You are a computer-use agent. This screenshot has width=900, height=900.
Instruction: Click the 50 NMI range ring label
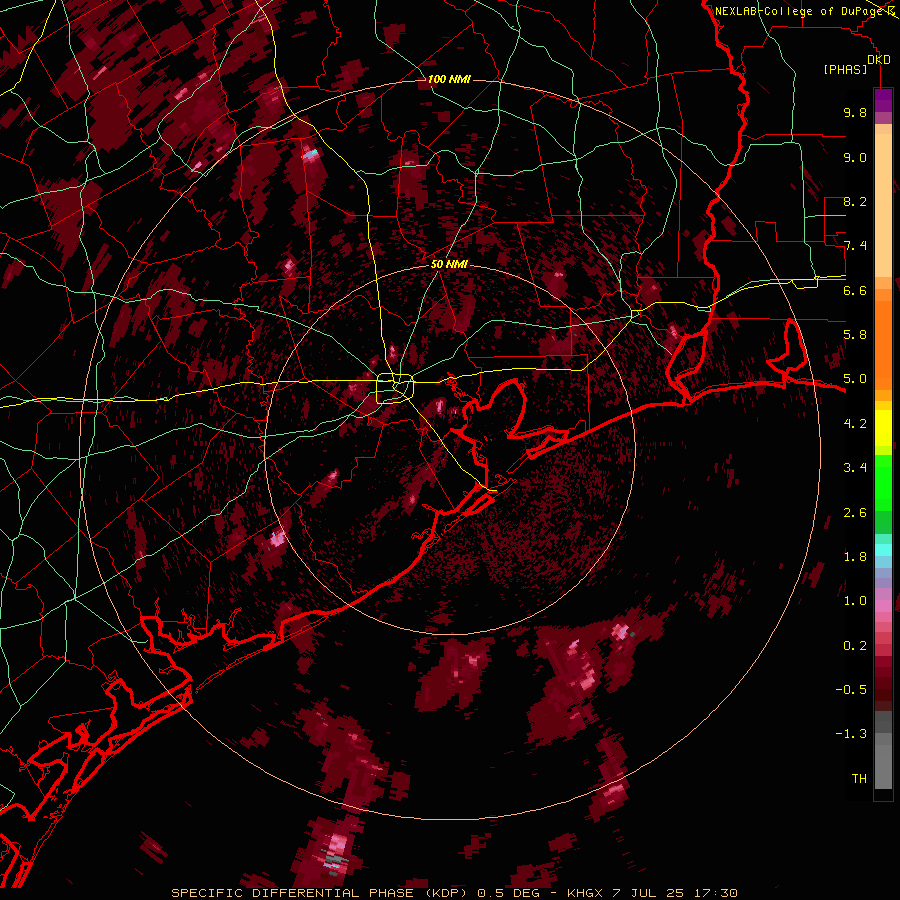449,265
